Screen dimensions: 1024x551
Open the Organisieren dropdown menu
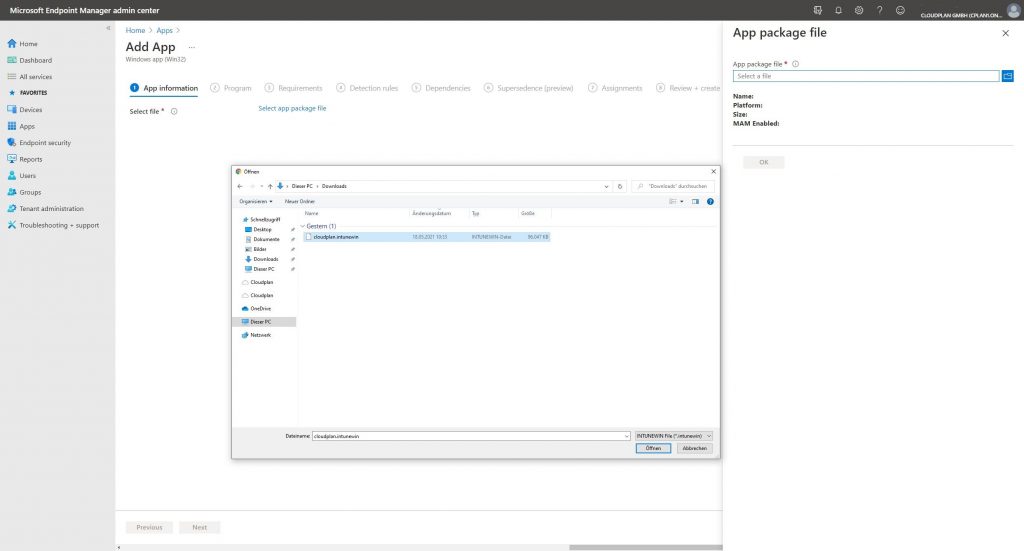(x=256, y=202)
